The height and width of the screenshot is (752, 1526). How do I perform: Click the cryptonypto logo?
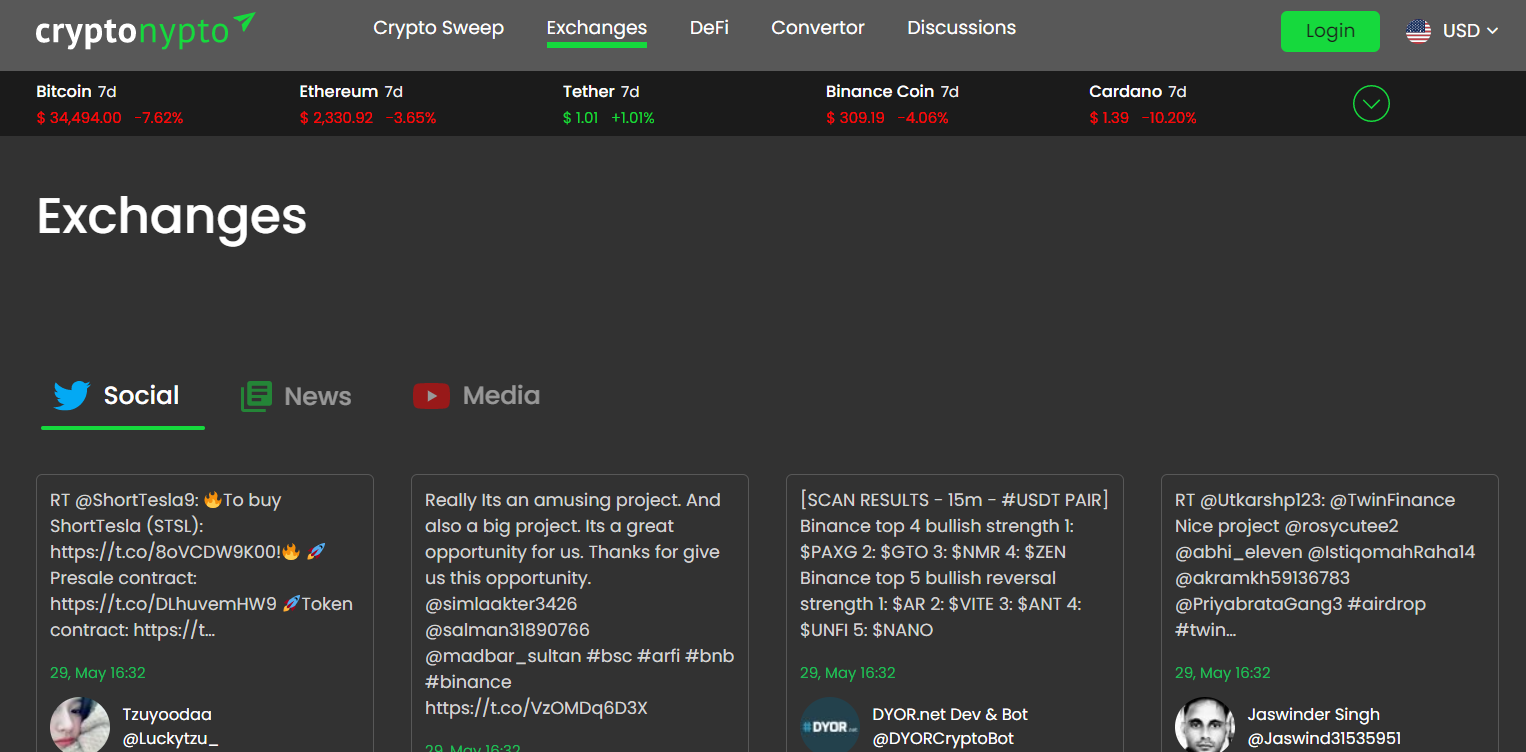point(145,30)
